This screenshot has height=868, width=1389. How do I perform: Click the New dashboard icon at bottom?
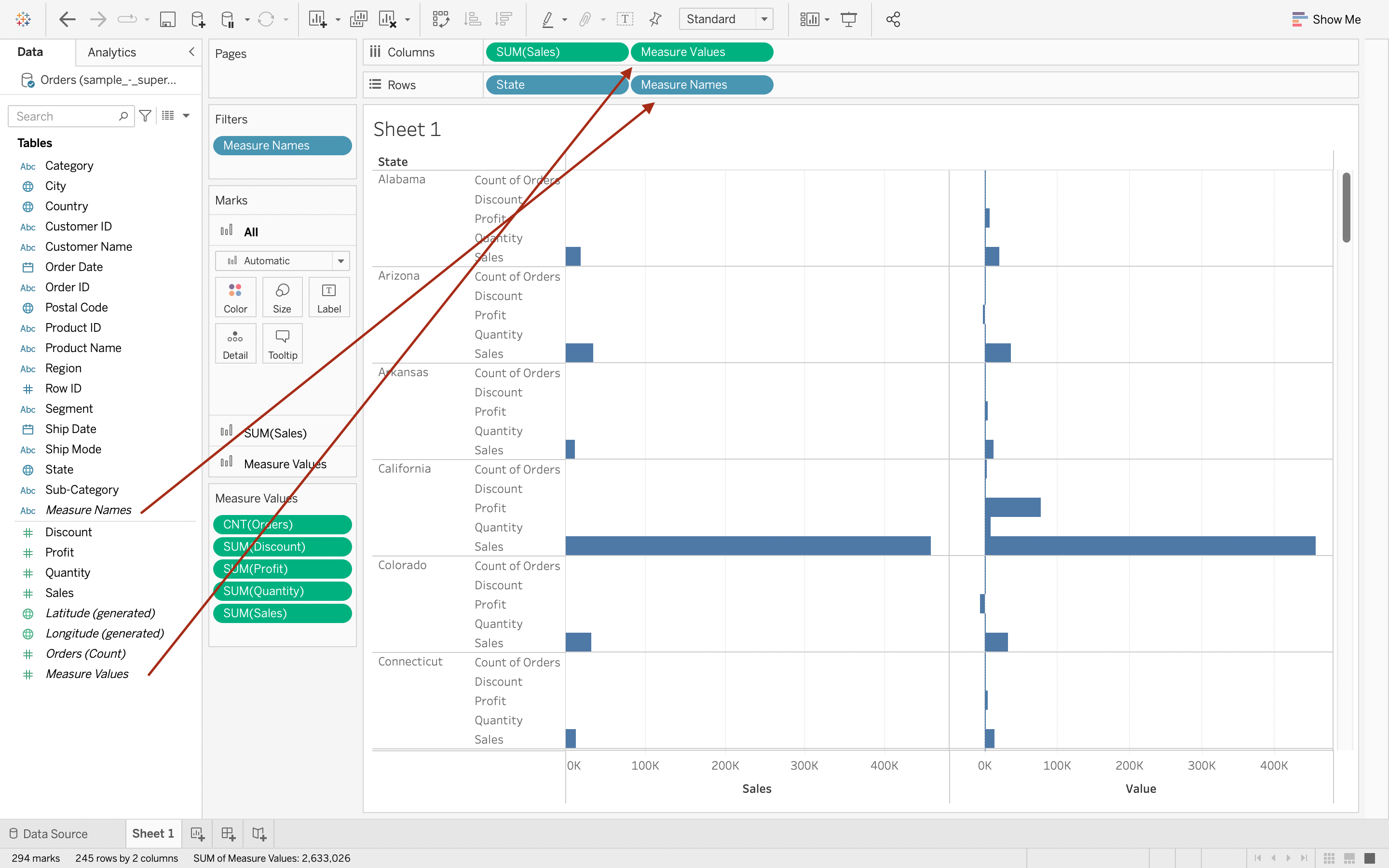pos(229,834)
